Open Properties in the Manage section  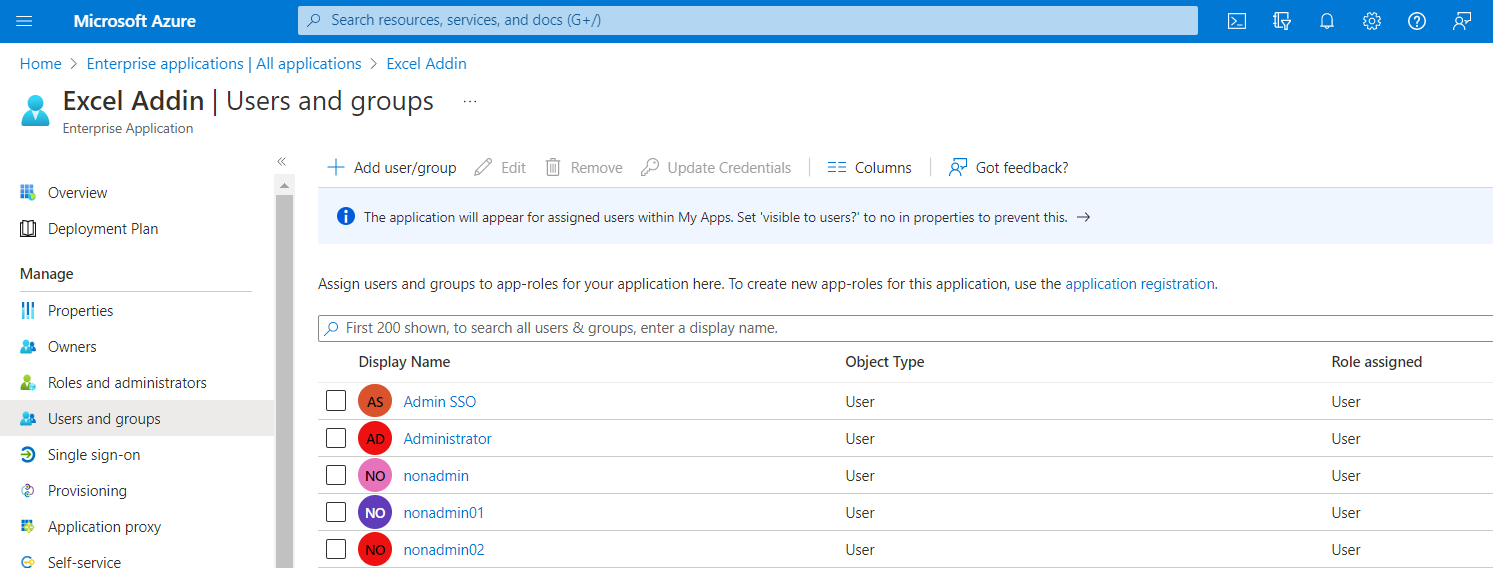coord(80,311)
